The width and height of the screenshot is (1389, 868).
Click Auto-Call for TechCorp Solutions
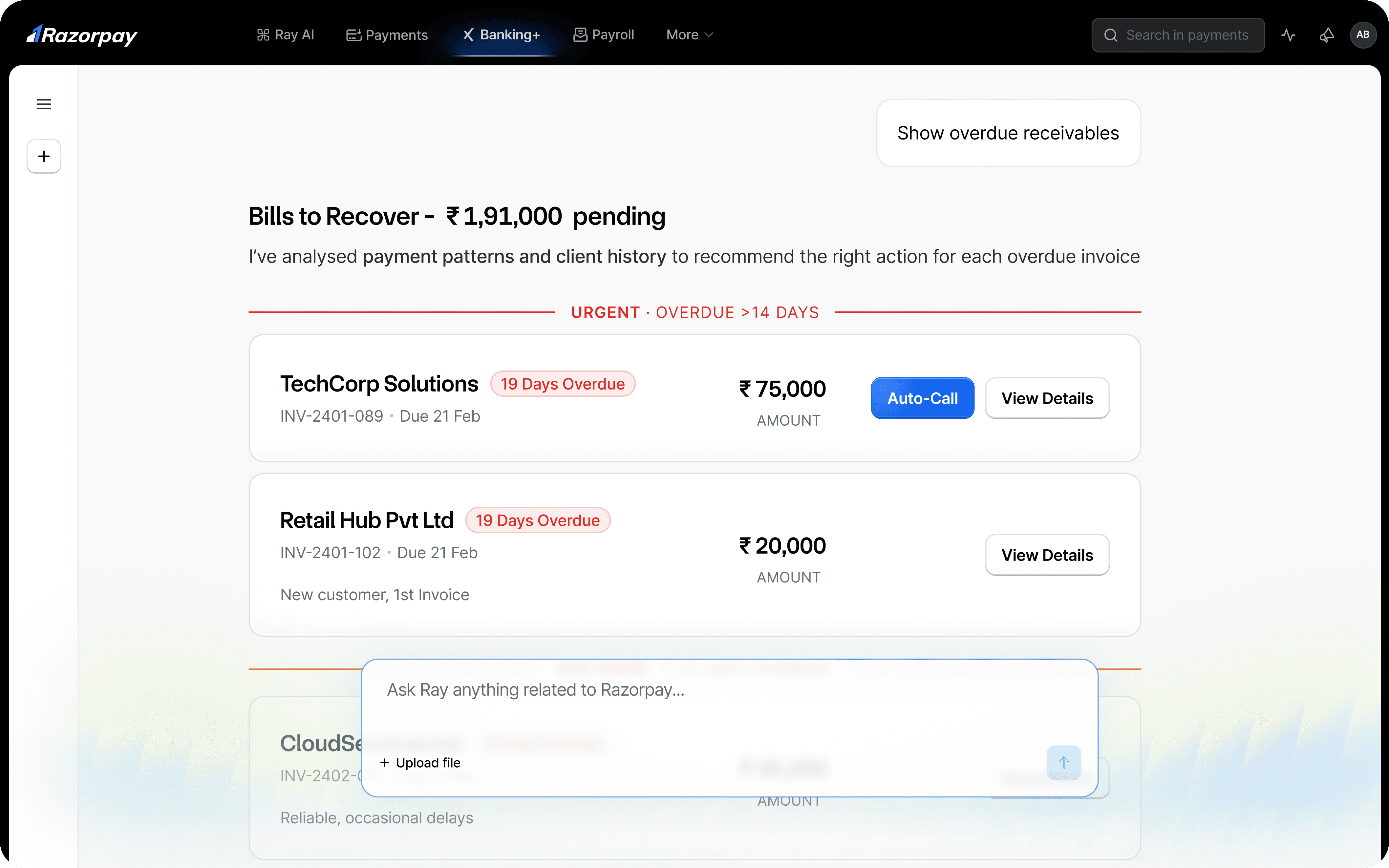[922, 398]
